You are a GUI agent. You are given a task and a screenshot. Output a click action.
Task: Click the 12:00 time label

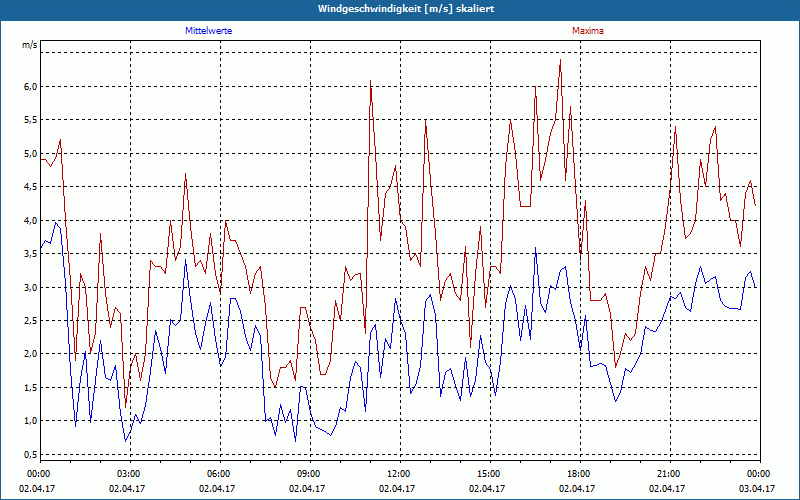tap(397, 474)
